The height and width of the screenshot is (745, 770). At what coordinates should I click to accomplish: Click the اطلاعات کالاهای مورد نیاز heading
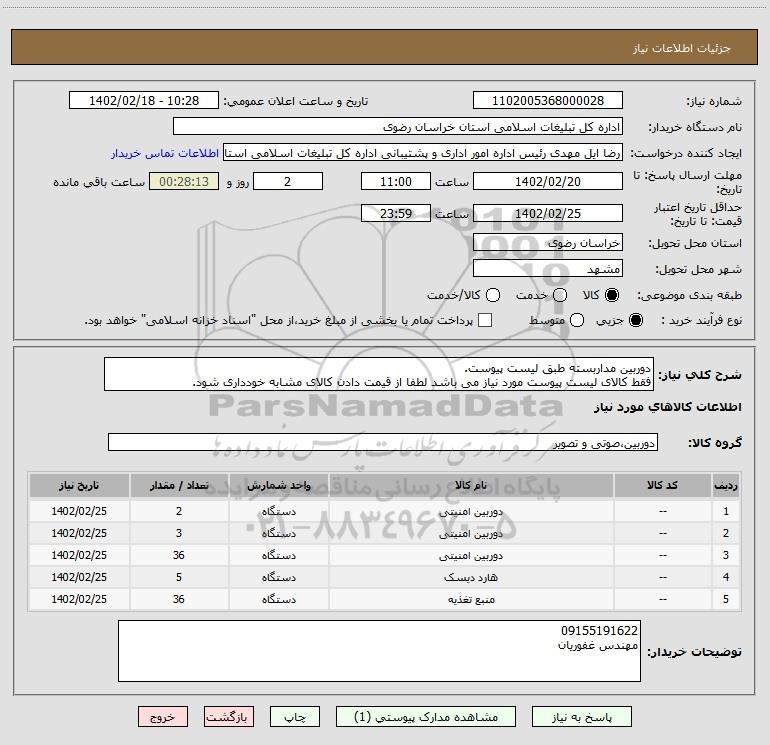[x=667, y=407]
